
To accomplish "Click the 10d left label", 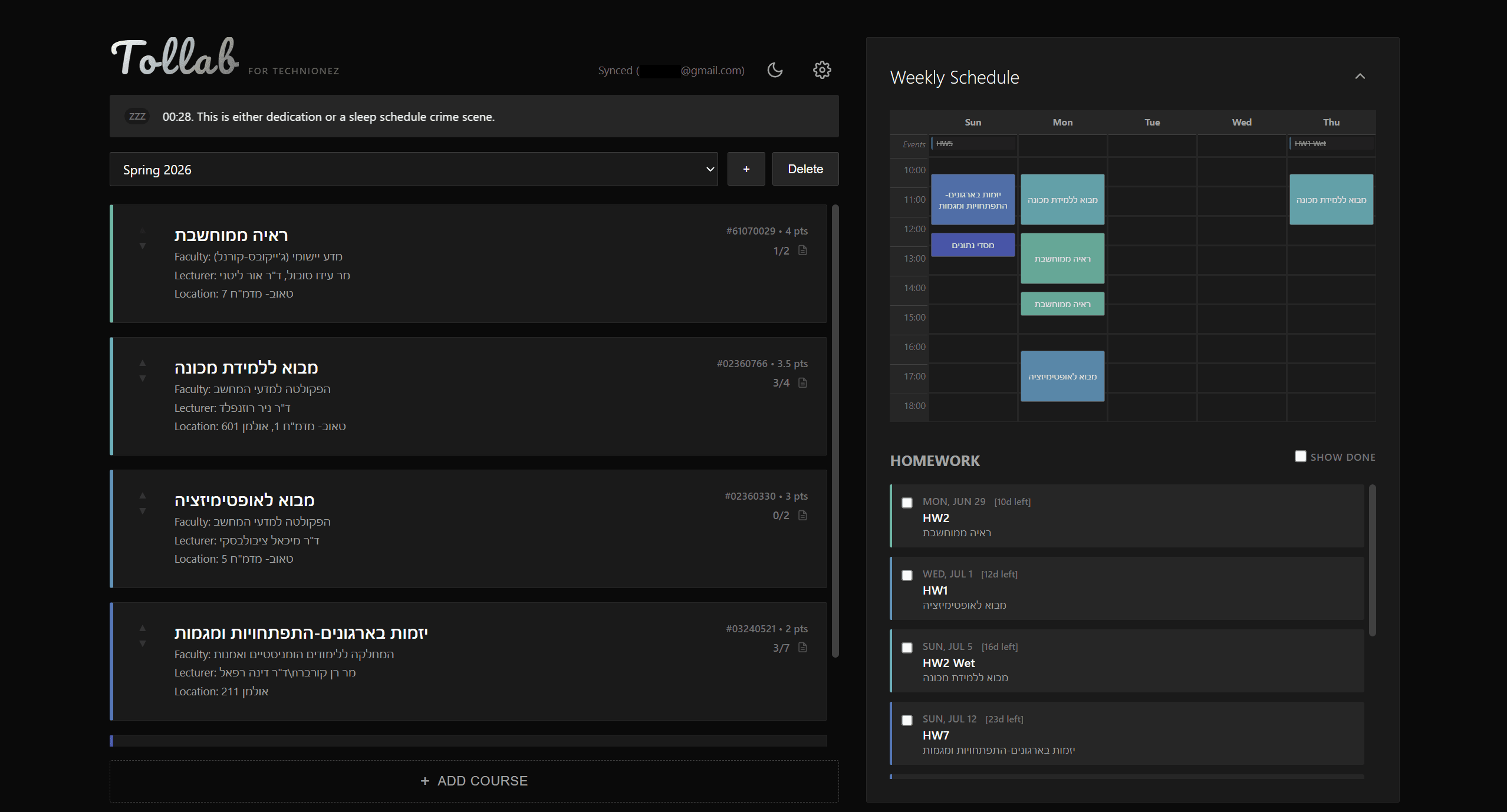I will tap(1012, 501).
